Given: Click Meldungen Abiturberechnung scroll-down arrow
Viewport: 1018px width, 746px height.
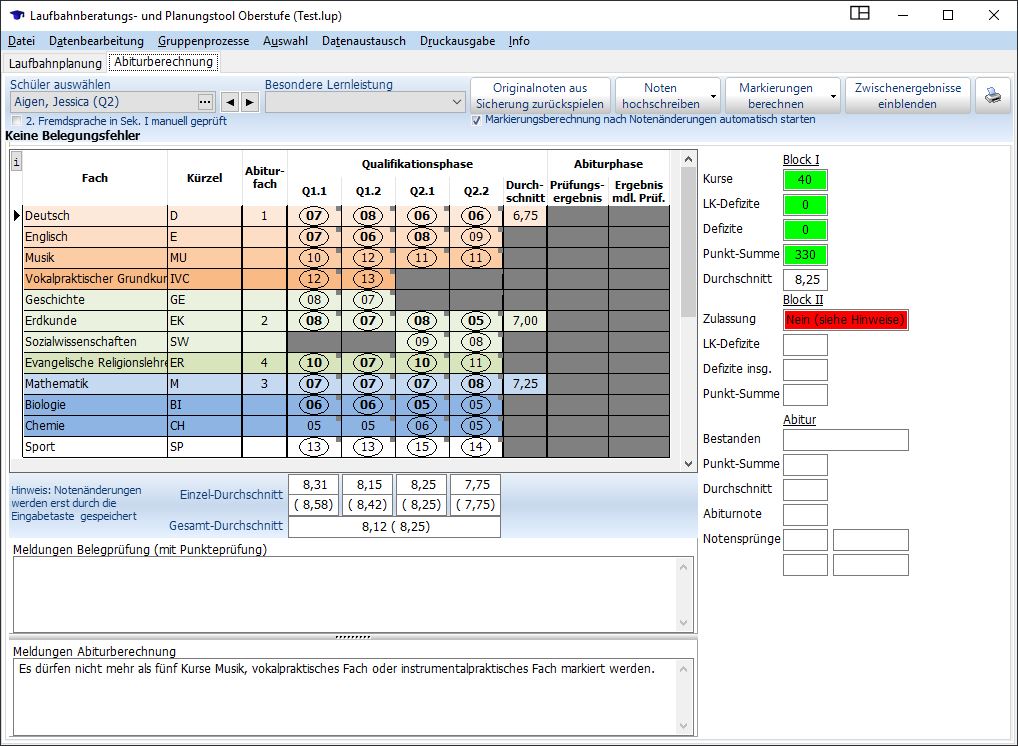Looking at the screenshot, I should point(683,726).
